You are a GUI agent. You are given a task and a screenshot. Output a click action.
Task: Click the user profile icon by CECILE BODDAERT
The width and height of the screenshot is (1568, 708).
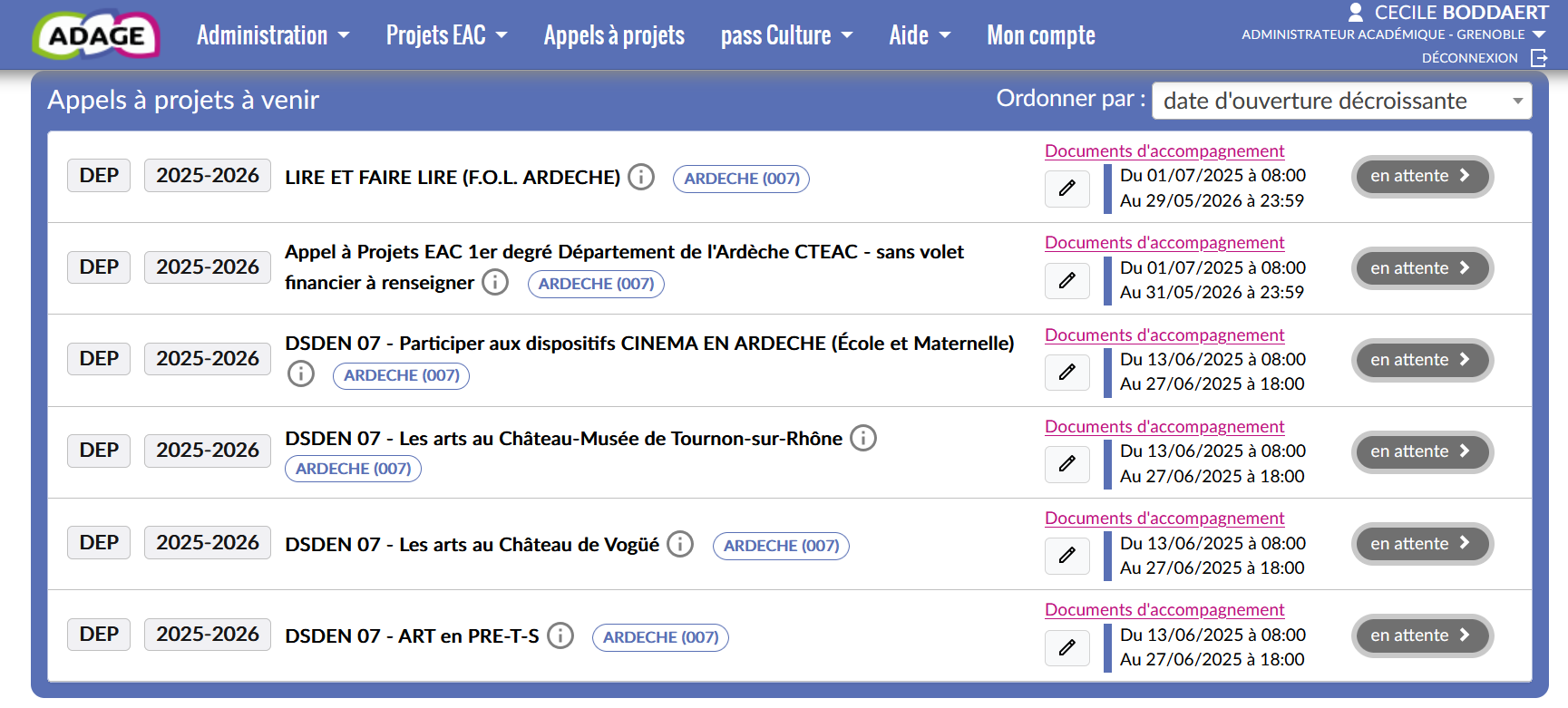coord(1356,12)
